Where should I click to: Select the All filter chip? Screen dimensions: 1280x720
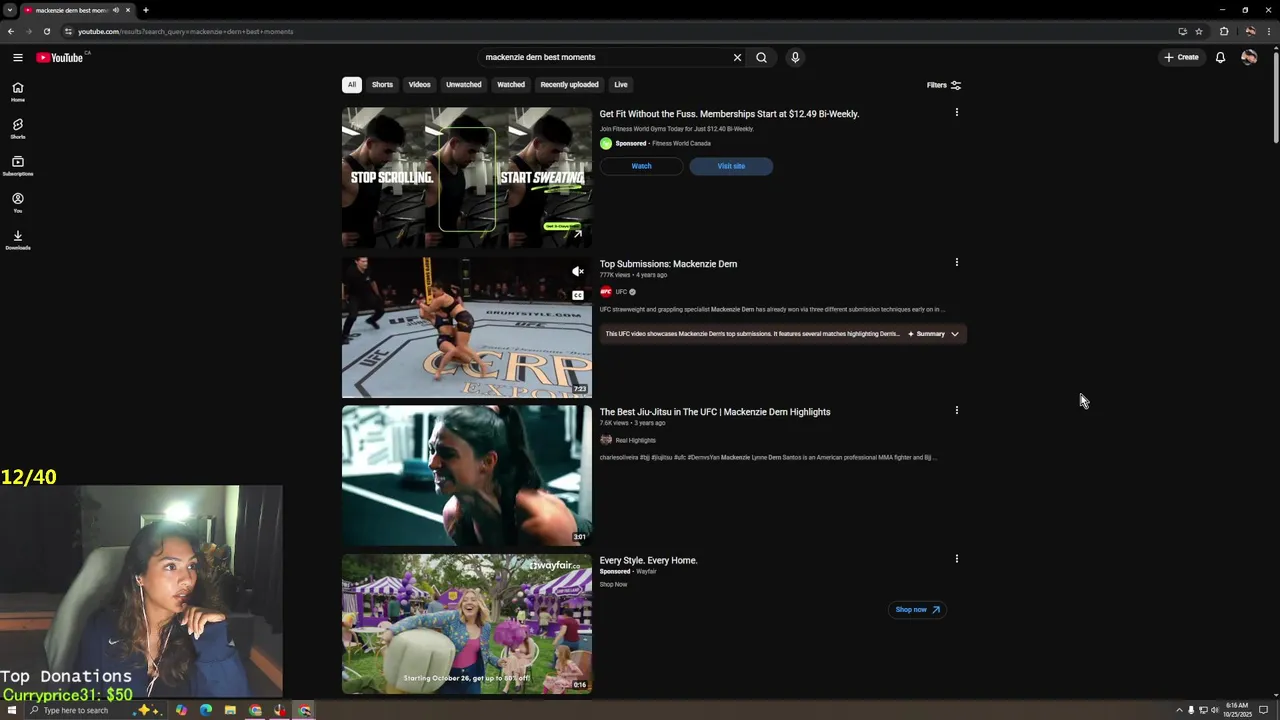(x=352, y=85)
